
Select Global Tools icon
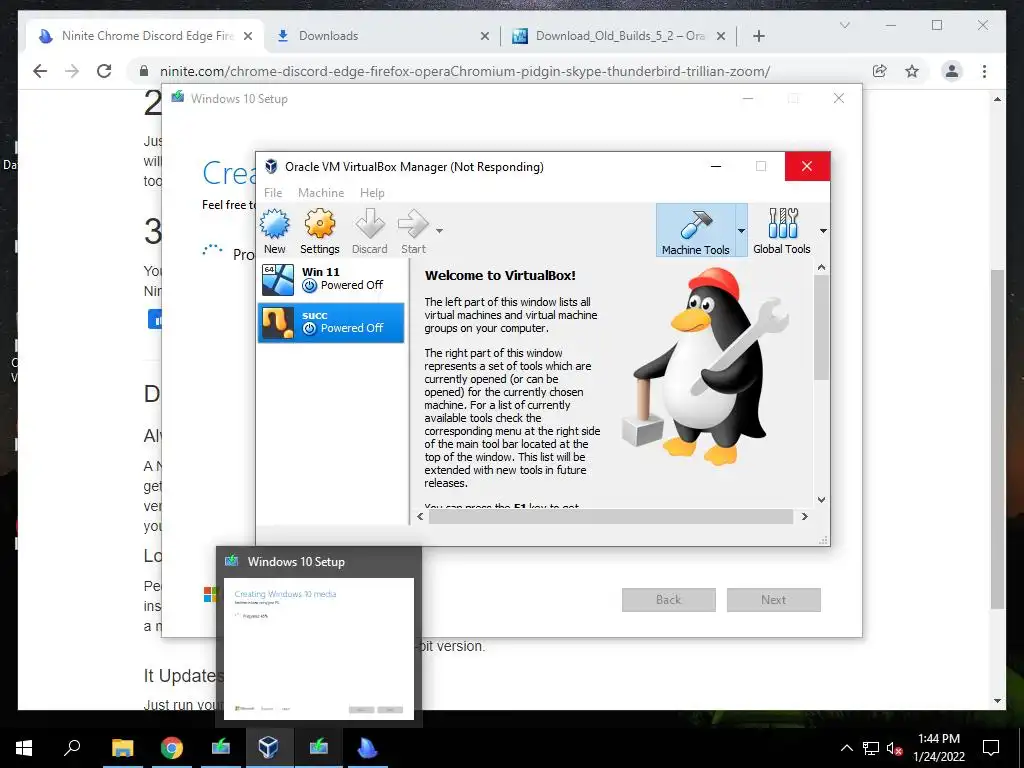point(782,230)
